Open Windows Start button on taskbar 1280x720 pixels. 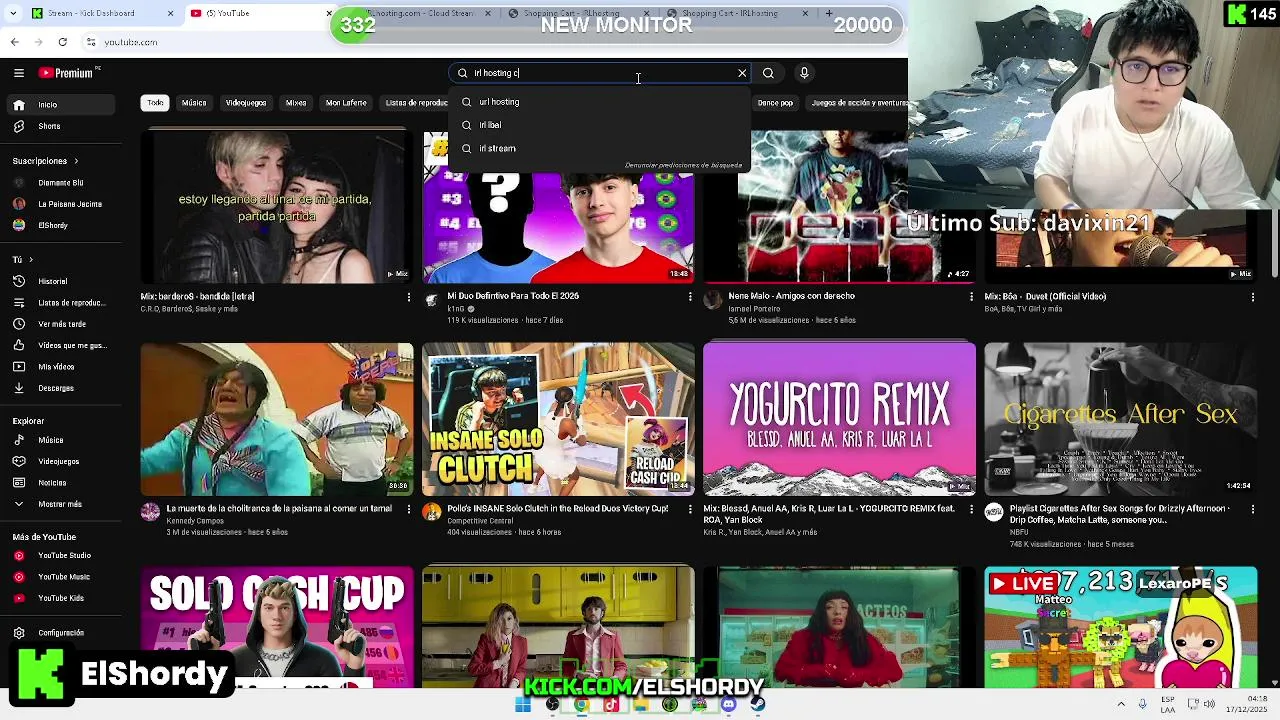(522, 704)
